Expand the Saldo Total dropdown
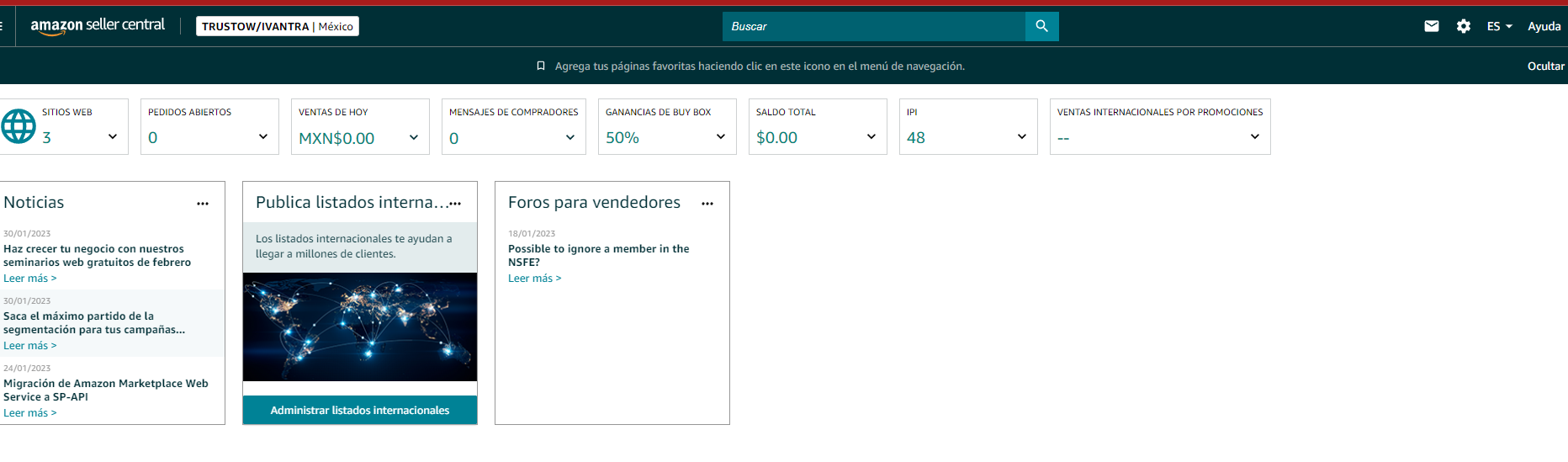1568x462 pixels. (871, 136)
